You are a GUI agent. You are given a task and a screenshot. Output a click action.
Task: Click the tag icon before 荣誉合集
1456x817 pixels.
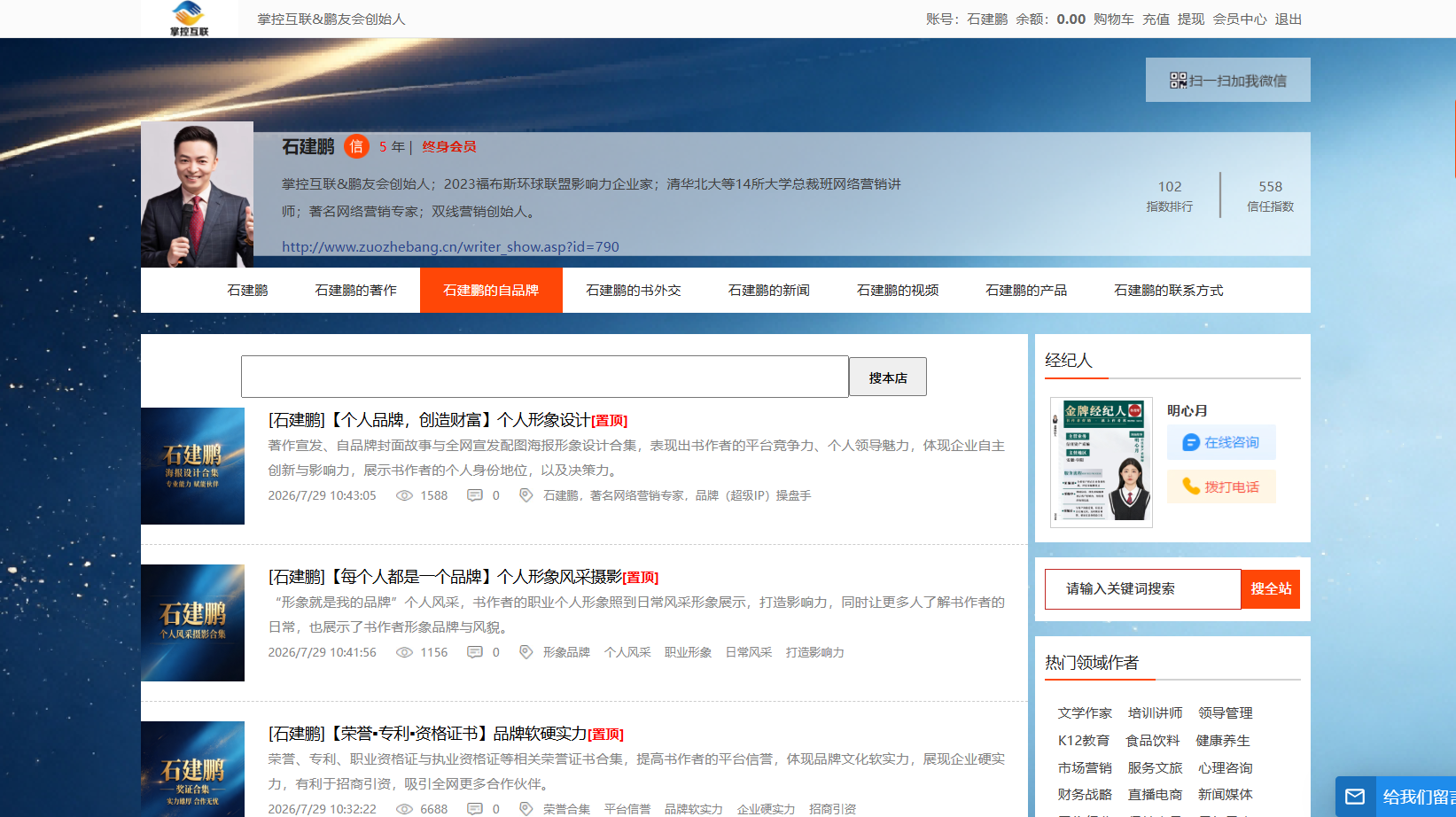coord(526,810)
